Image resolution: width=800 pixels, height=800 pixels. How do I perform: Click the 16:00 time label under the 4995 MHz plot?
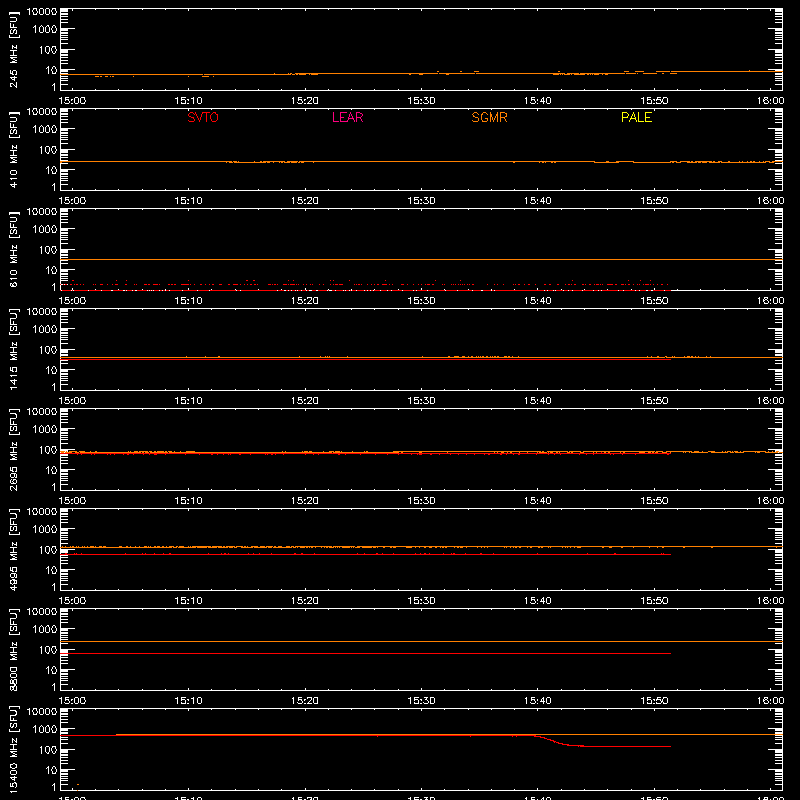click(770, 601)
